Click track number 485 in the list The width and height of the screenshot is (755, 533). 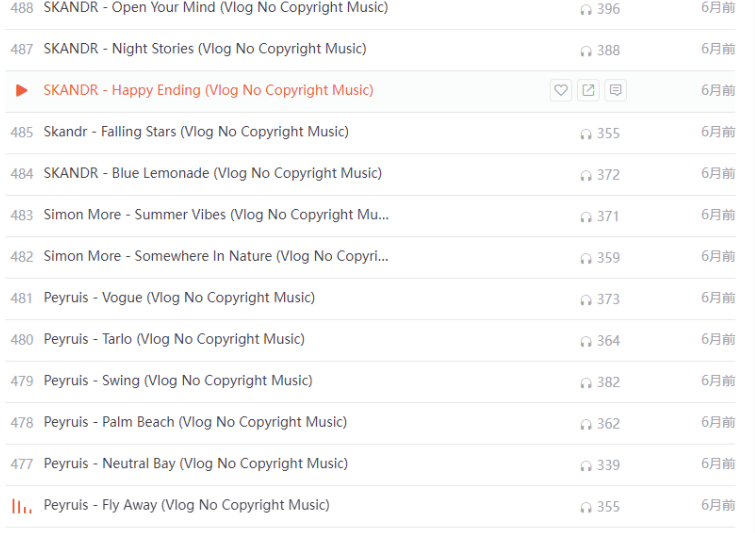[x=21, y=132]
